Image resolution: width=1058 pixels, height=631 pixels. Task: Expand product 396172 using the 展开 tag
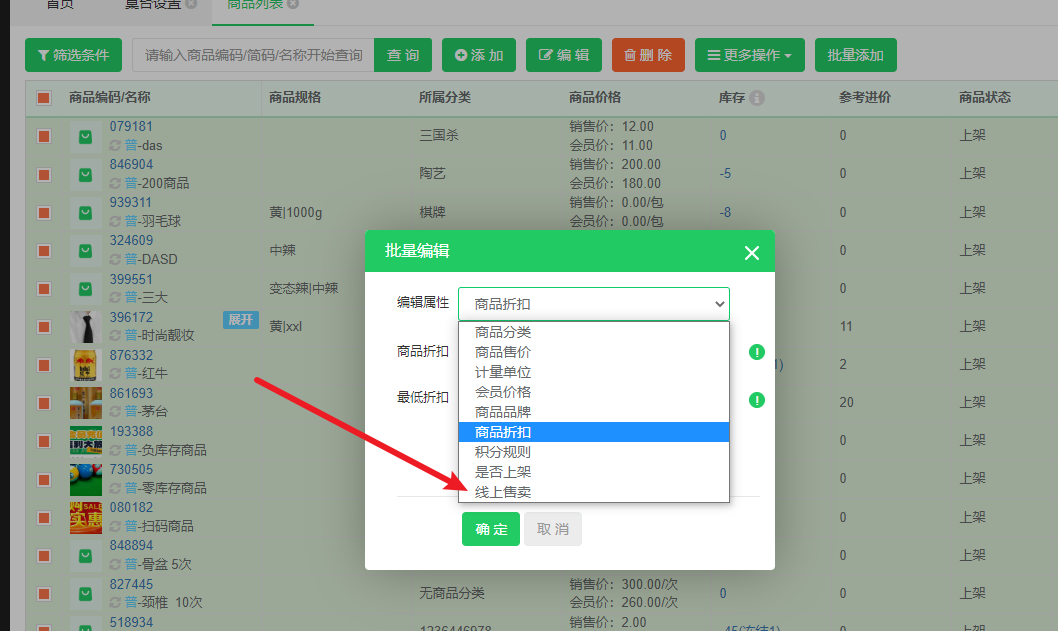tap(240, 320)
